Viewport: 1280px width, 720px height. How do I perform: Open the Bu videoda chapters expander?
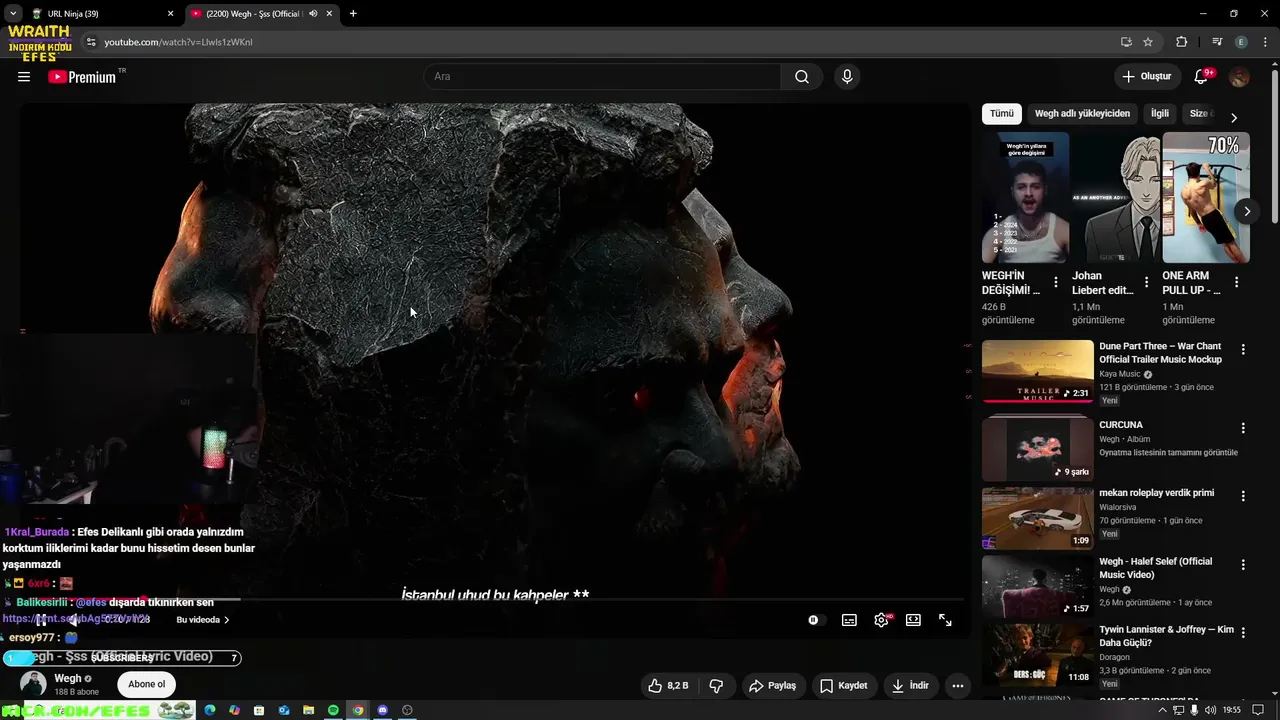pyautogui.click(x=203, y=620)
